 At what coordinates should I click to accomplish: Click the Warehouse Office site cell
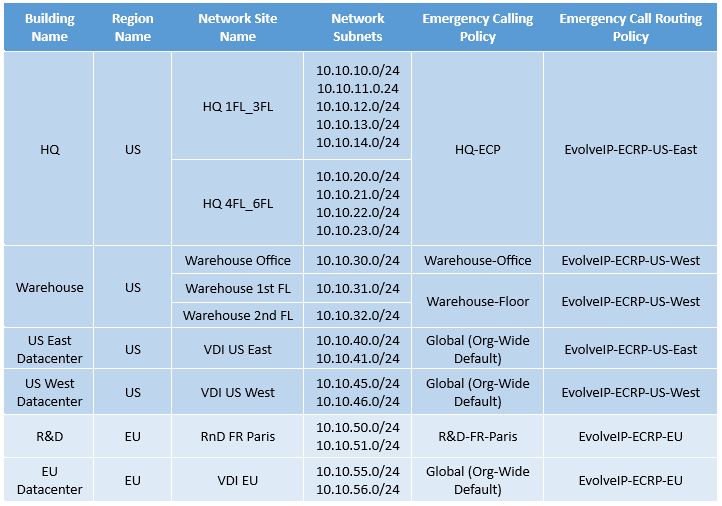(x=238, y=260)
